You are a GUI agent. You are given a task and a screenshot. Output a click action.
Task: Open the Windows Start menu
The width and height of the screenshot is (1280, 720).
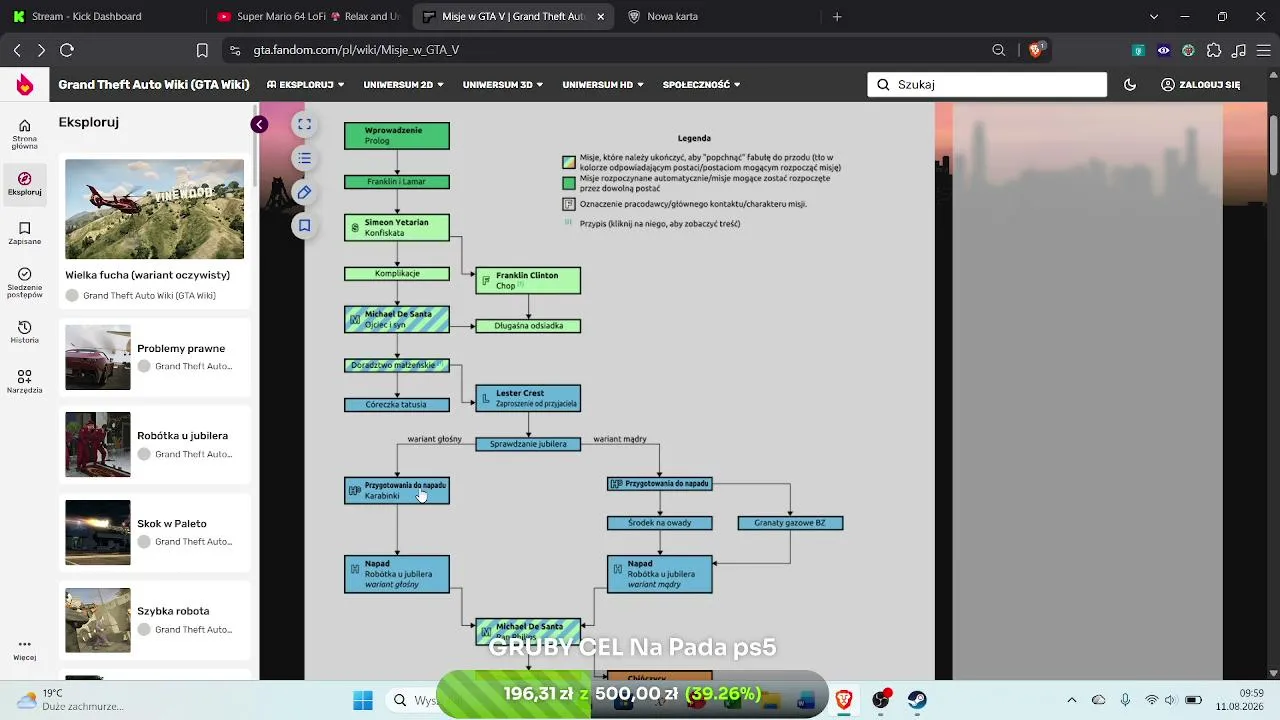pos(363,700)
